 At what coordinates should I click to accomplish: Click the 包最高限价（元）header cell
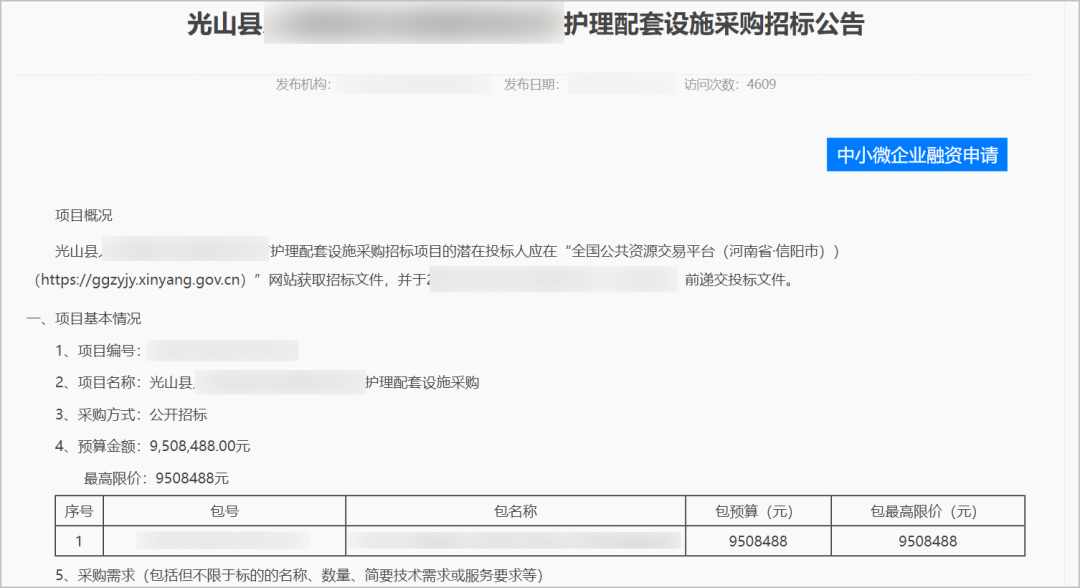pyautogui.click(x=928, y=510)
